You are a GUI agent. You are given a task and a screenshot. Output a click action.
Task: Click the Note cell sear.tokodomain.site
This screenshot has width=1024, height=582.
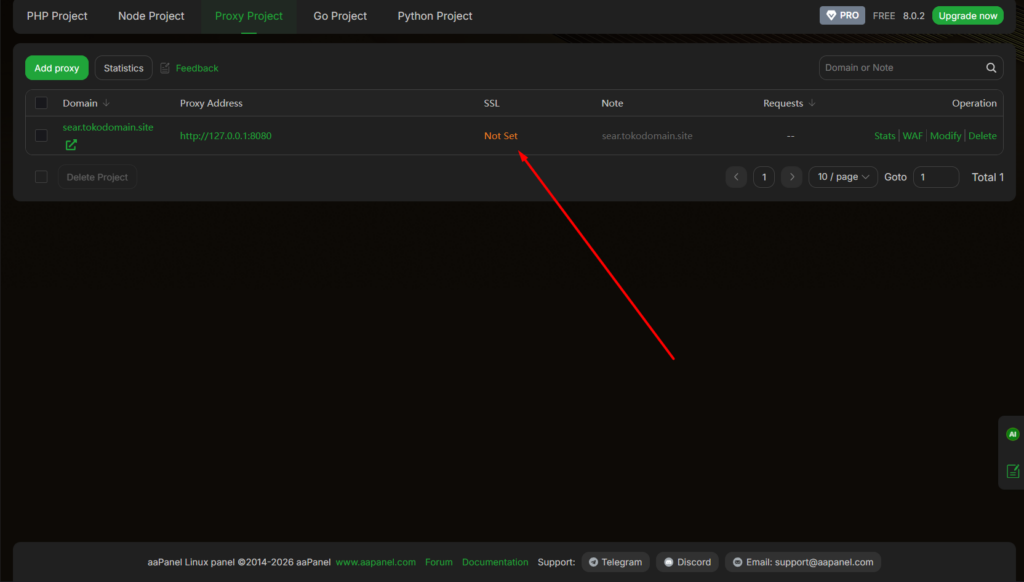pyautogui.click(x=647, y=136)
